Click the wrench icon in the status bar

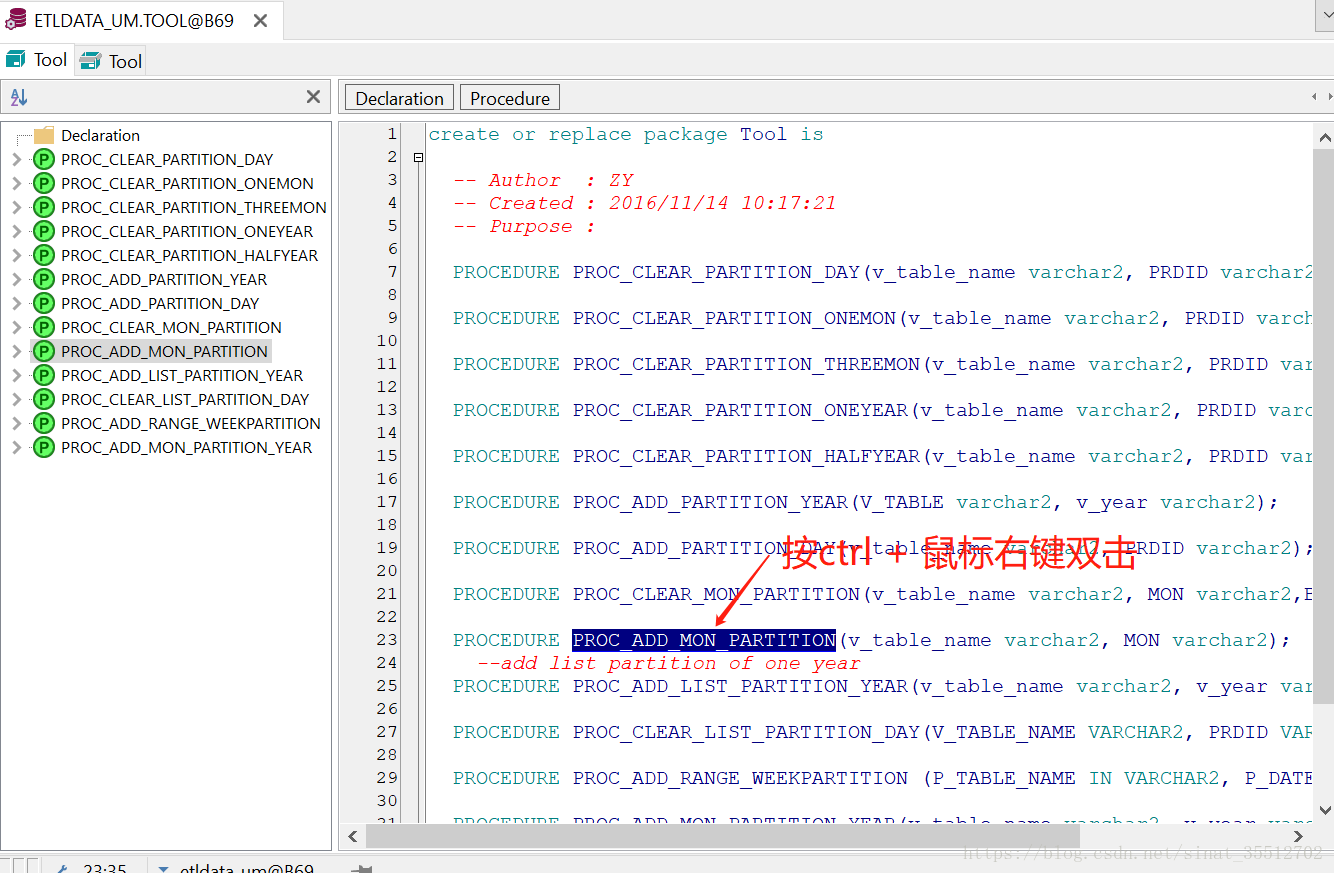point(61,868)
